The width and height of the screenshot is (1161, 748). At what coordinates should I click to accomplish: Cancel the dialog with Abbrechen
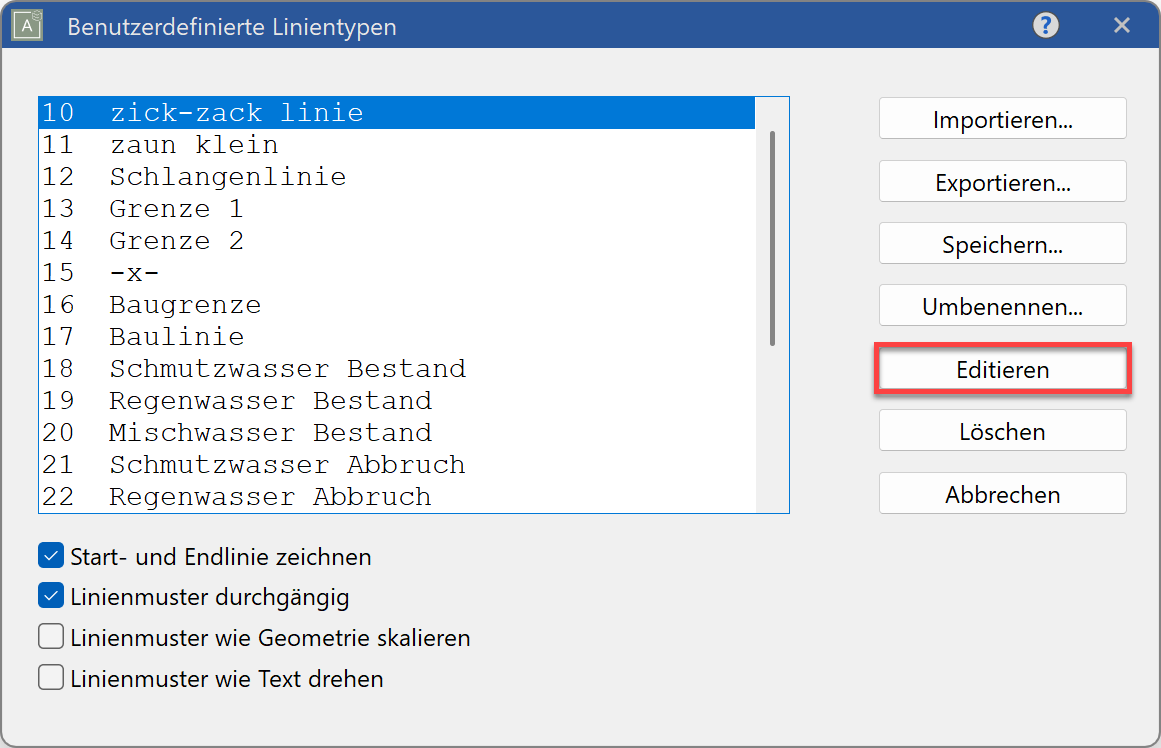[1002, 493]
